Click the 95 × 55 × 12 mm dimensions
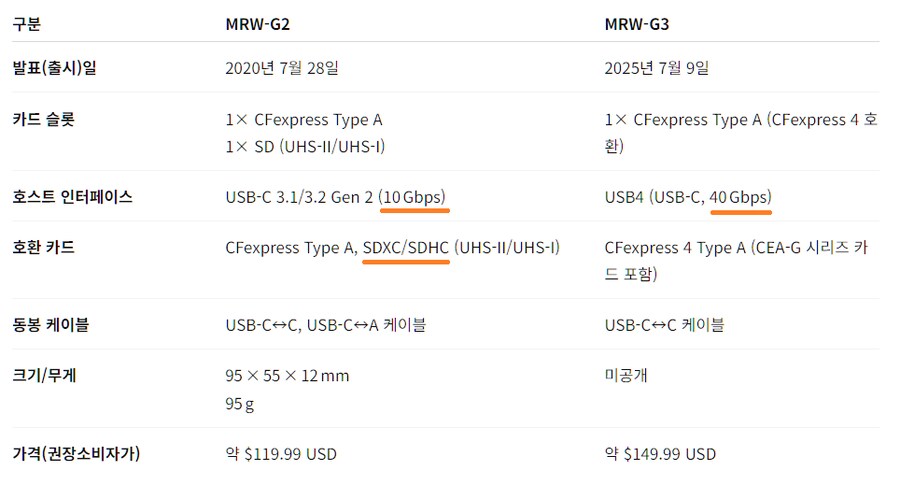 coord(287,376)
